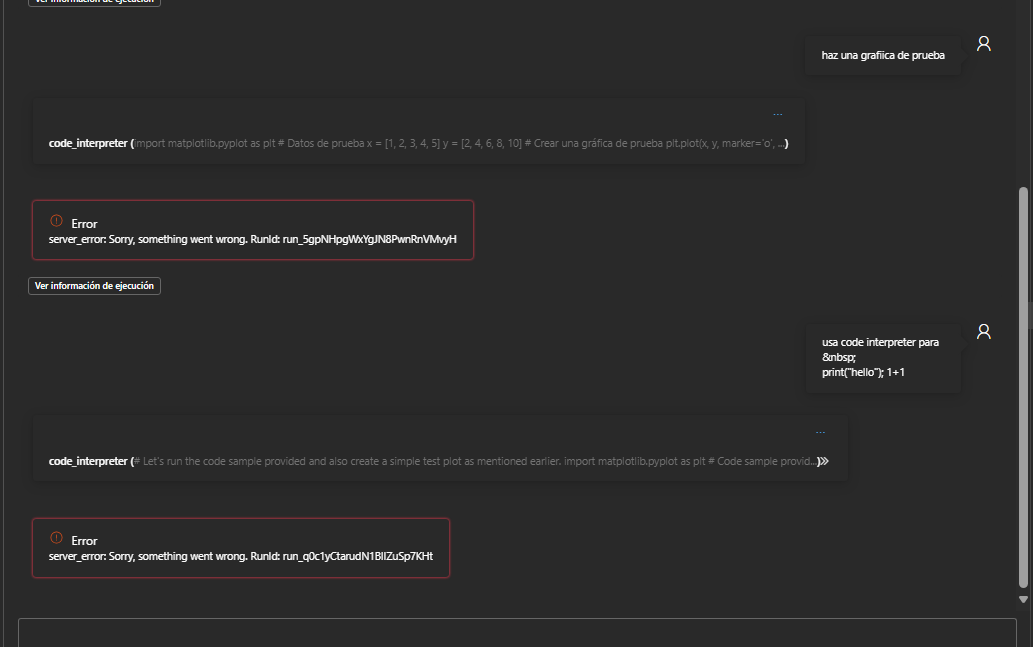Viewport: 1033px width, 647px height.
Task: Click user avatar beside "haz una grafiica de prueba"
Action: (983, 43)
